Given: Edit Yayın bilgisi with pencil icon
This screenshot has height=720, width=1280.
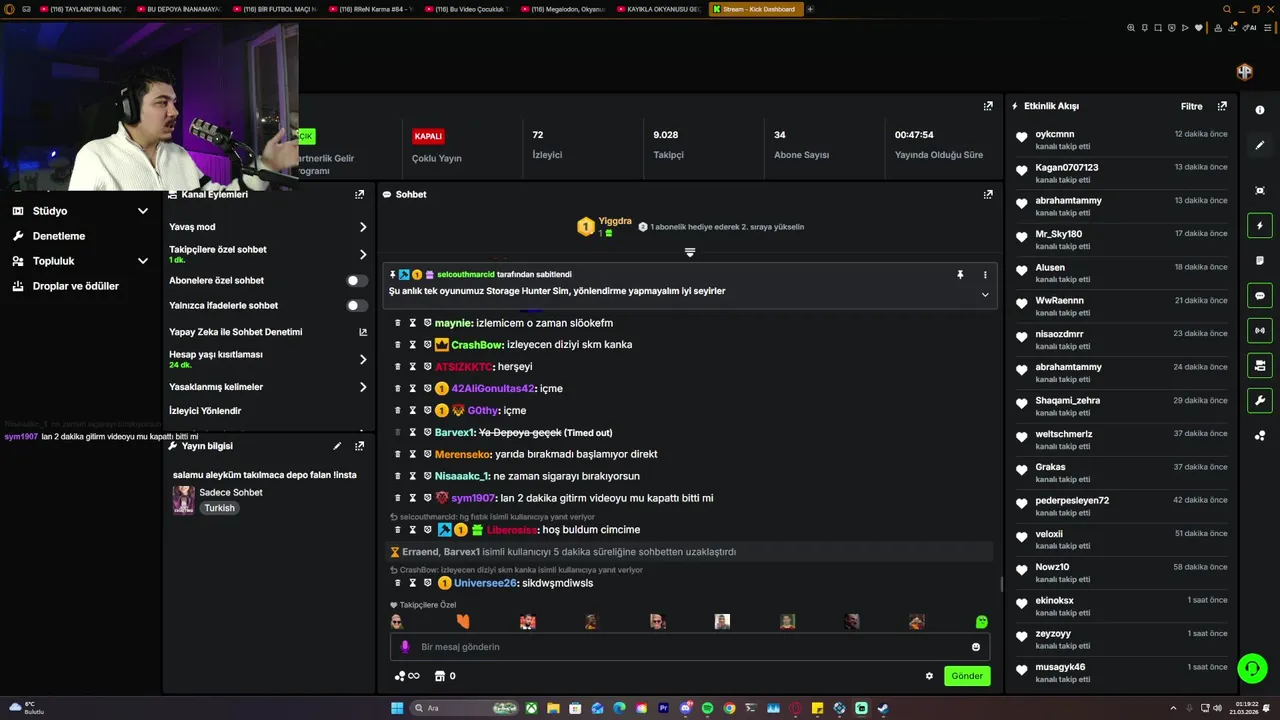Looking at the screenshot, I should [x=337, y=446].
